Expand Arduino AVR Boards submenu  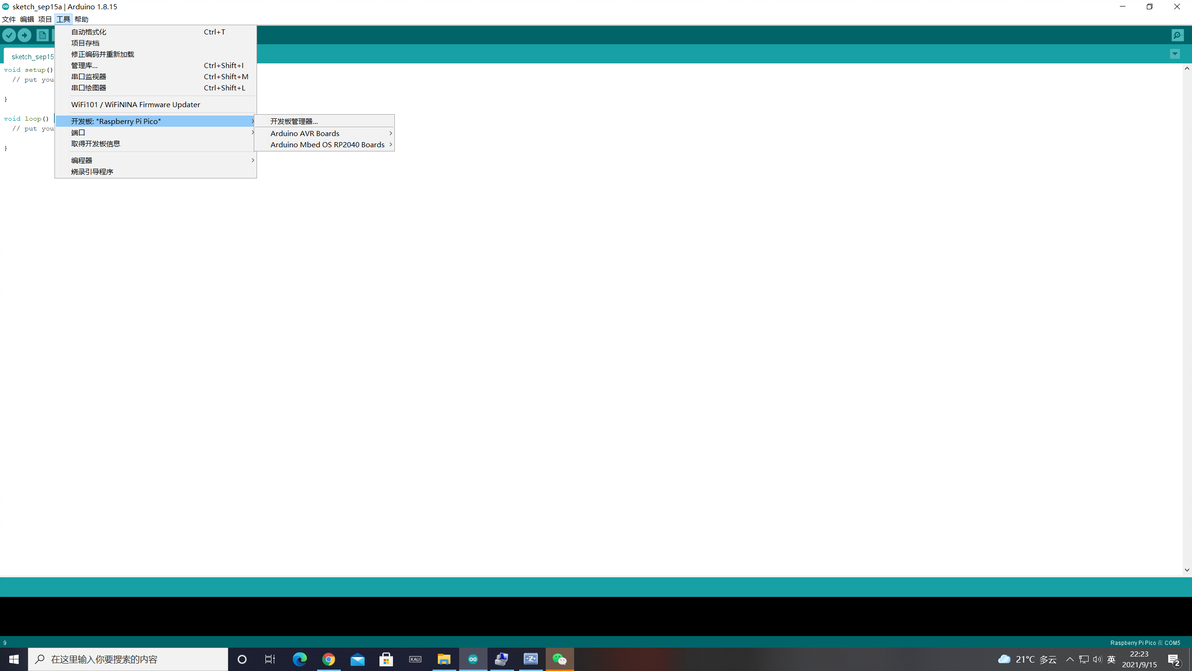point(325,133)
